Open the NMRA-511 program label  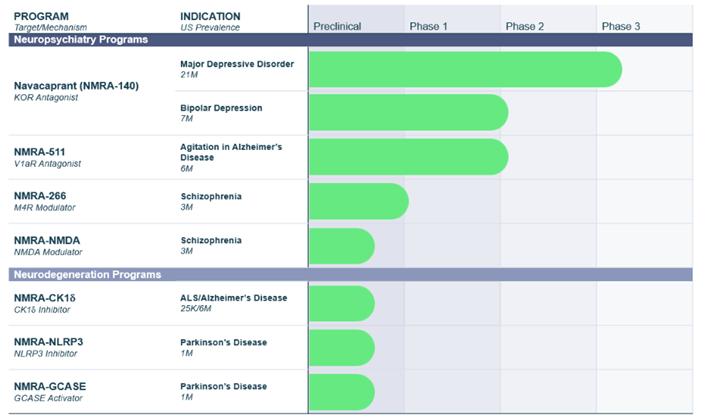point(40,152)
